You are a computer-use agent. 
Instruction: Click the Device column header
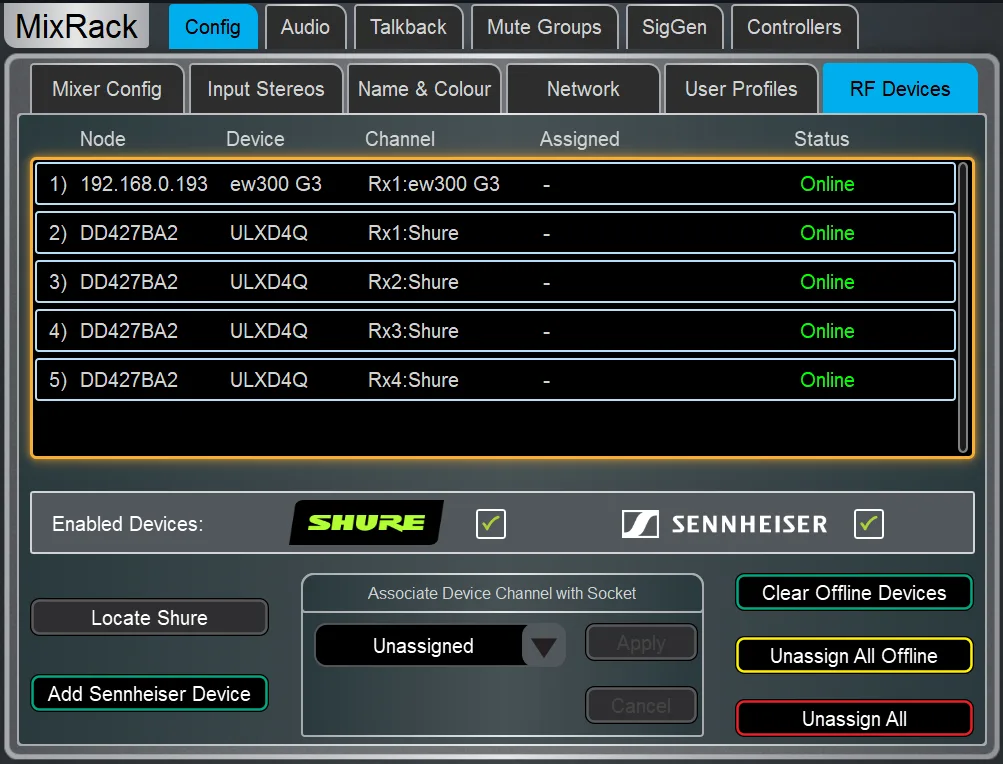coord(255,139)
